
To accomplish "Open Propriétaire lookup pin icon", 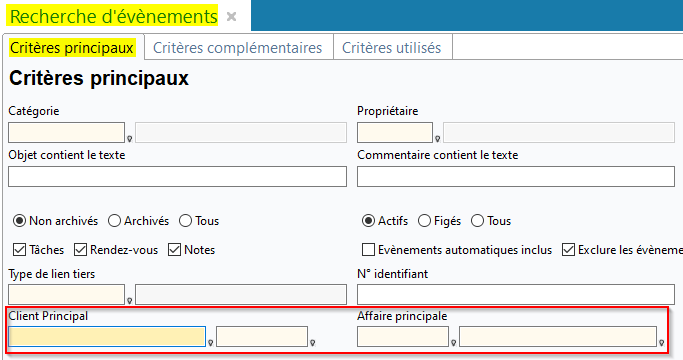I will tap(437, 139).
